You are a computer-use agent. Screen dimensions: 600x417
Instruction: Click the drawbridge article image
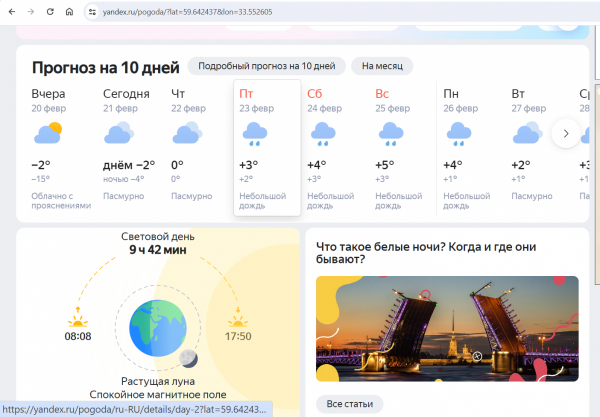coord(447,328)
